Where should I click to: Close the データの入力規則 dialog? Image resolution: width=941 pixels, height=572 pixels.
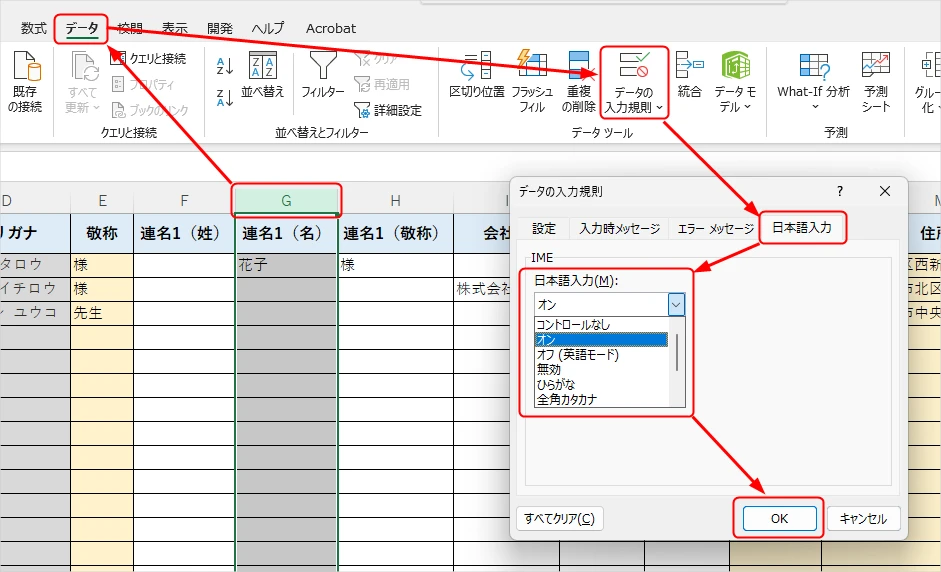point(885,191)
